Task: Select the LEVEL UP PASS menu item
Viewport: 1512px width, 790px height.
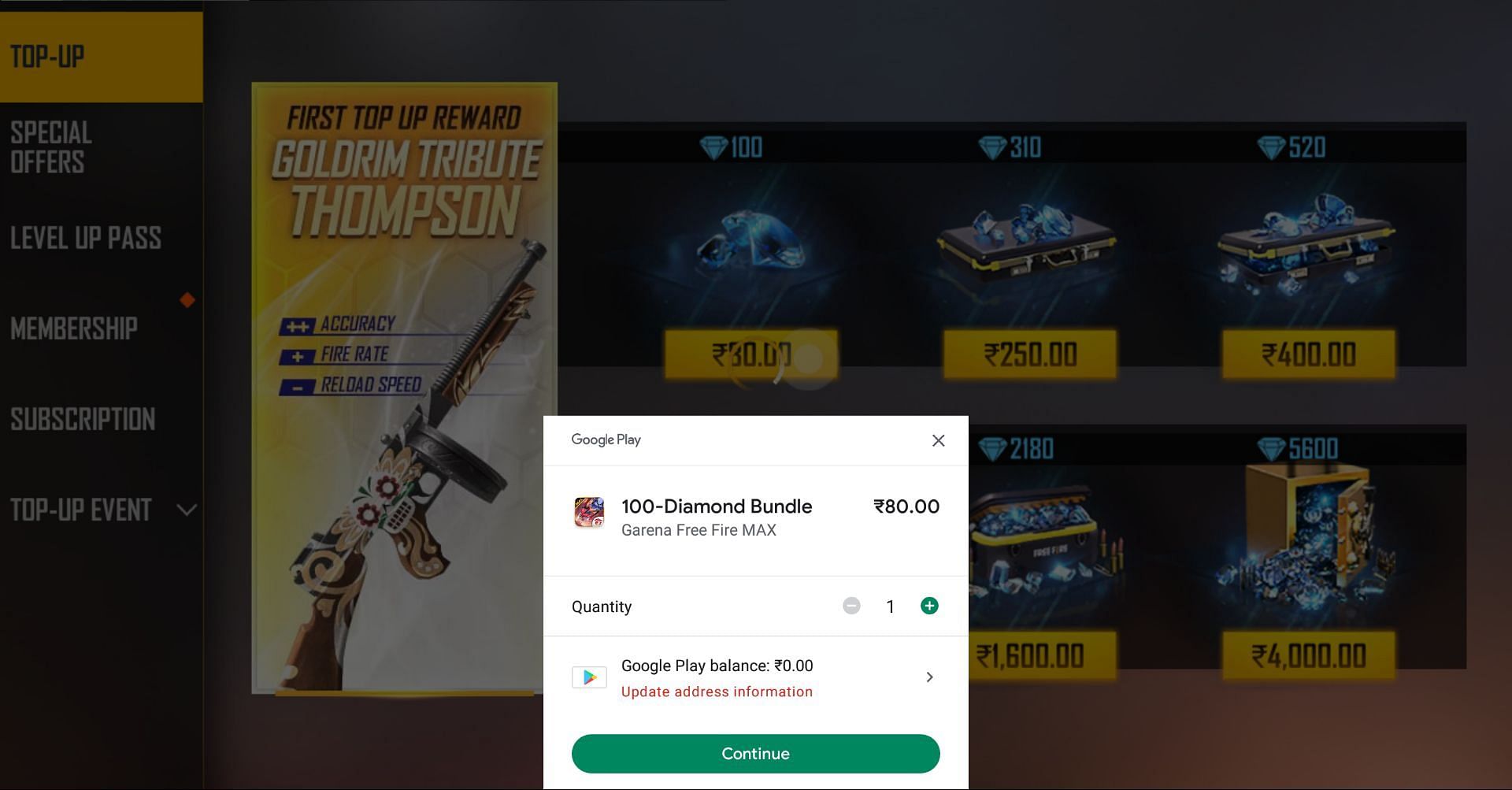Action: 86,238
